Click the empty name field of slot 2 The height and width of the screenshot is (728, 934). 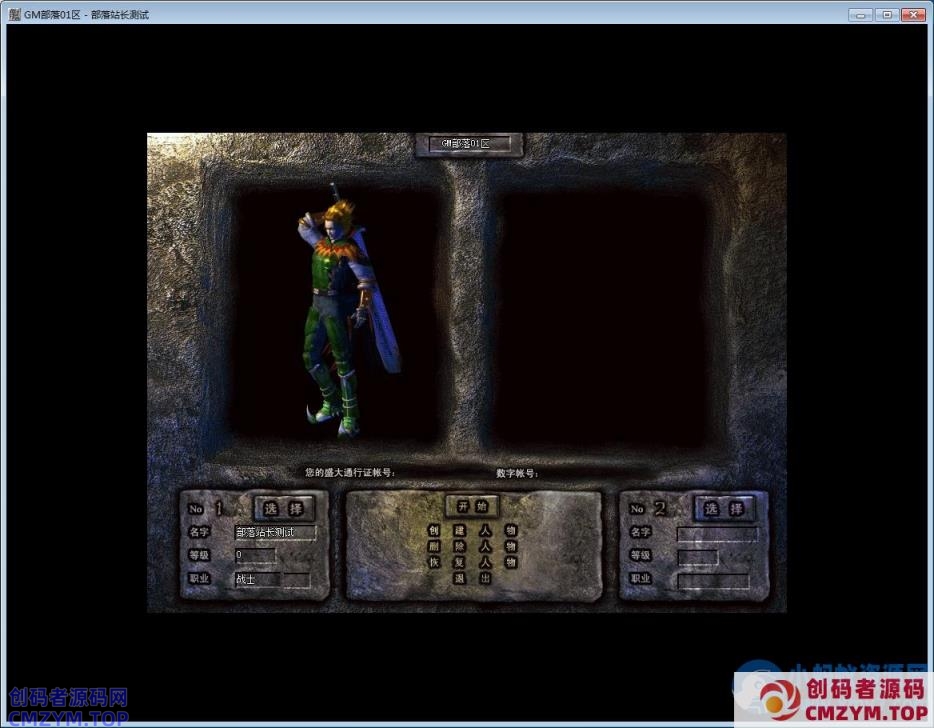[716, 534]
